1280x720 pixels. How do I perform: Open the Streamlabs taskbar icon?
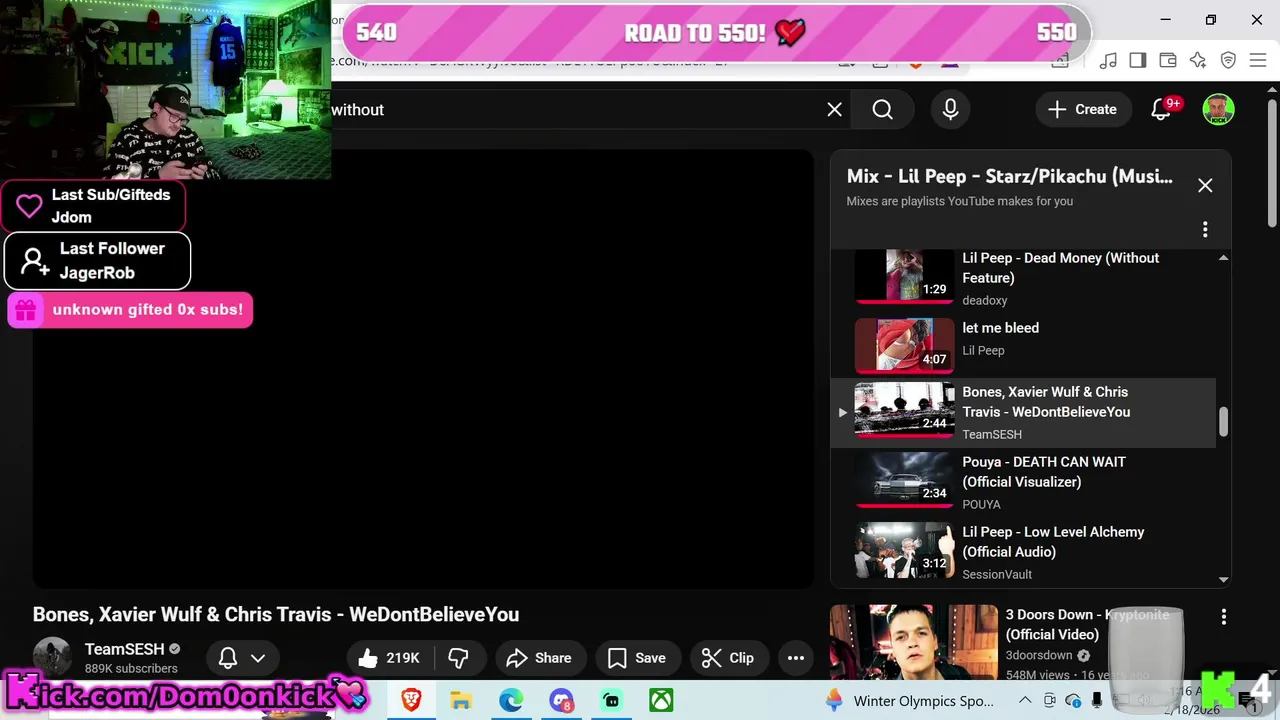coord(611,700)
